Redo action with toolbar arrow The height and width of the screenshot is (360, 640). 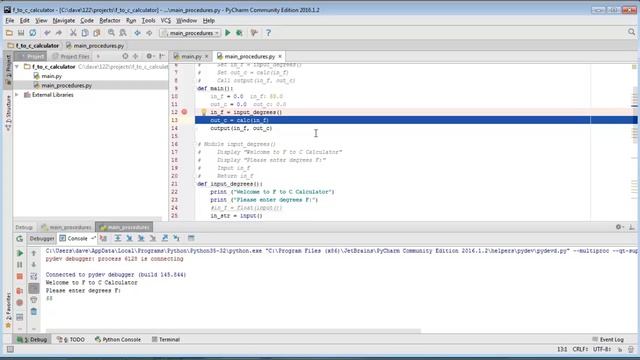[x=59, y=33]
